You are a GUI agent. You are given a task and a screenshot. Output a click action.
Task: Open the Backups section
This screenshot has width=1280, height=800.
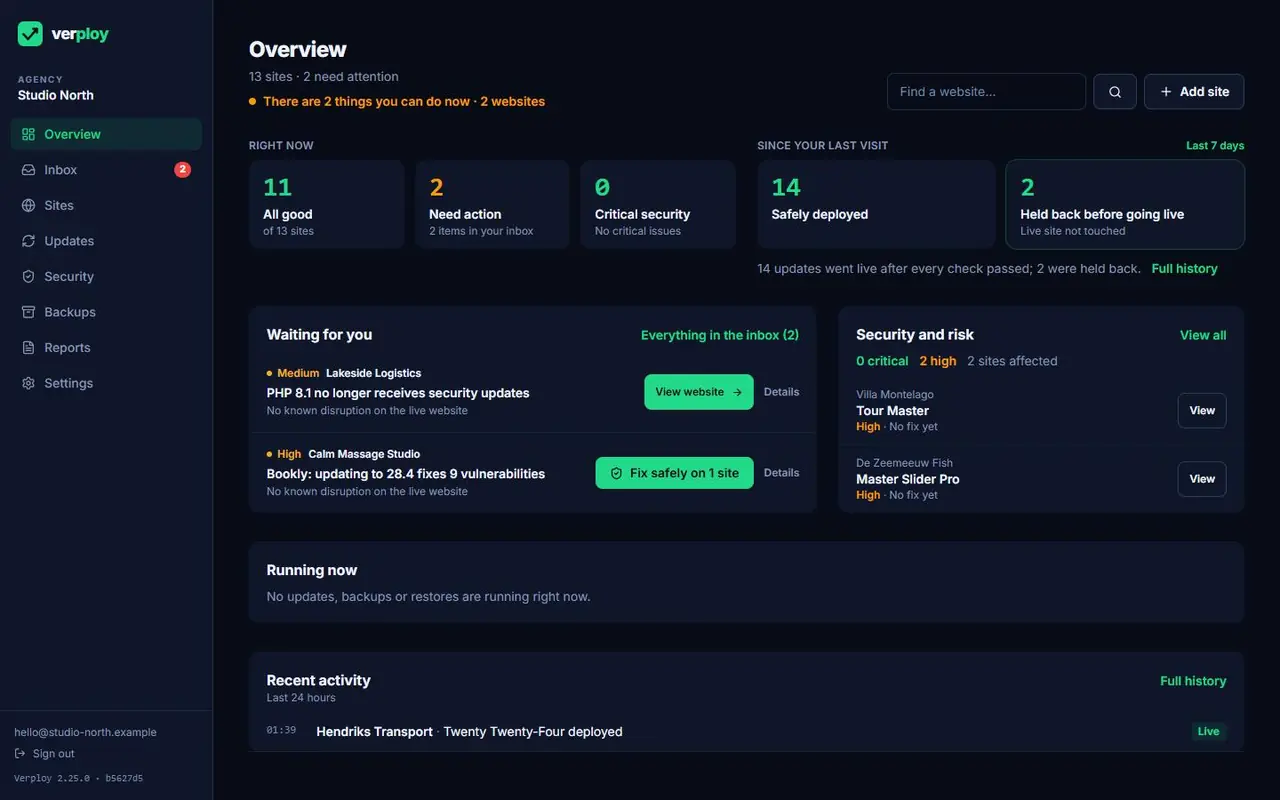coord(106,312)
